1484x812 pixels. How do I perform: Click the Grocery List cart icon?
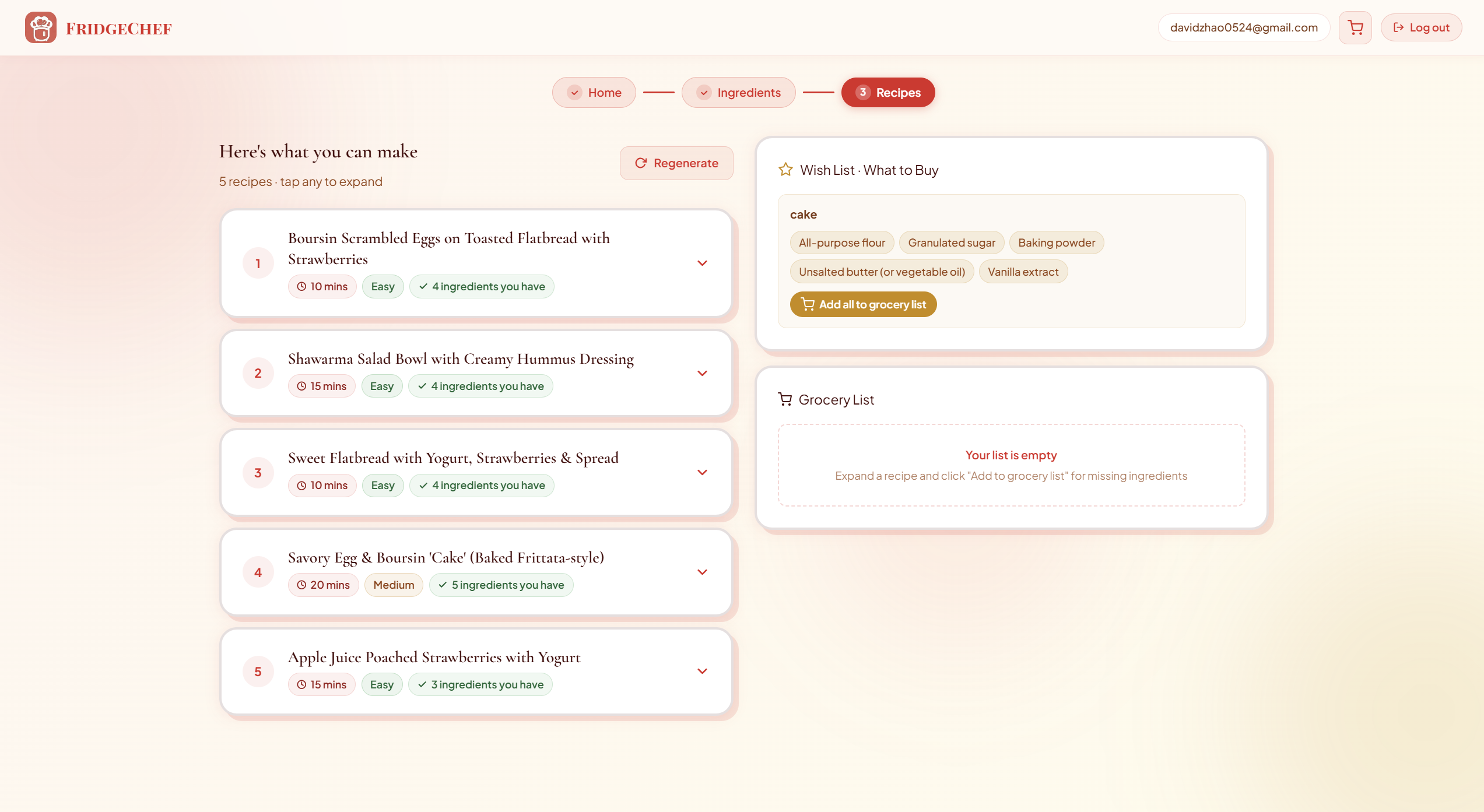[785, 399]
